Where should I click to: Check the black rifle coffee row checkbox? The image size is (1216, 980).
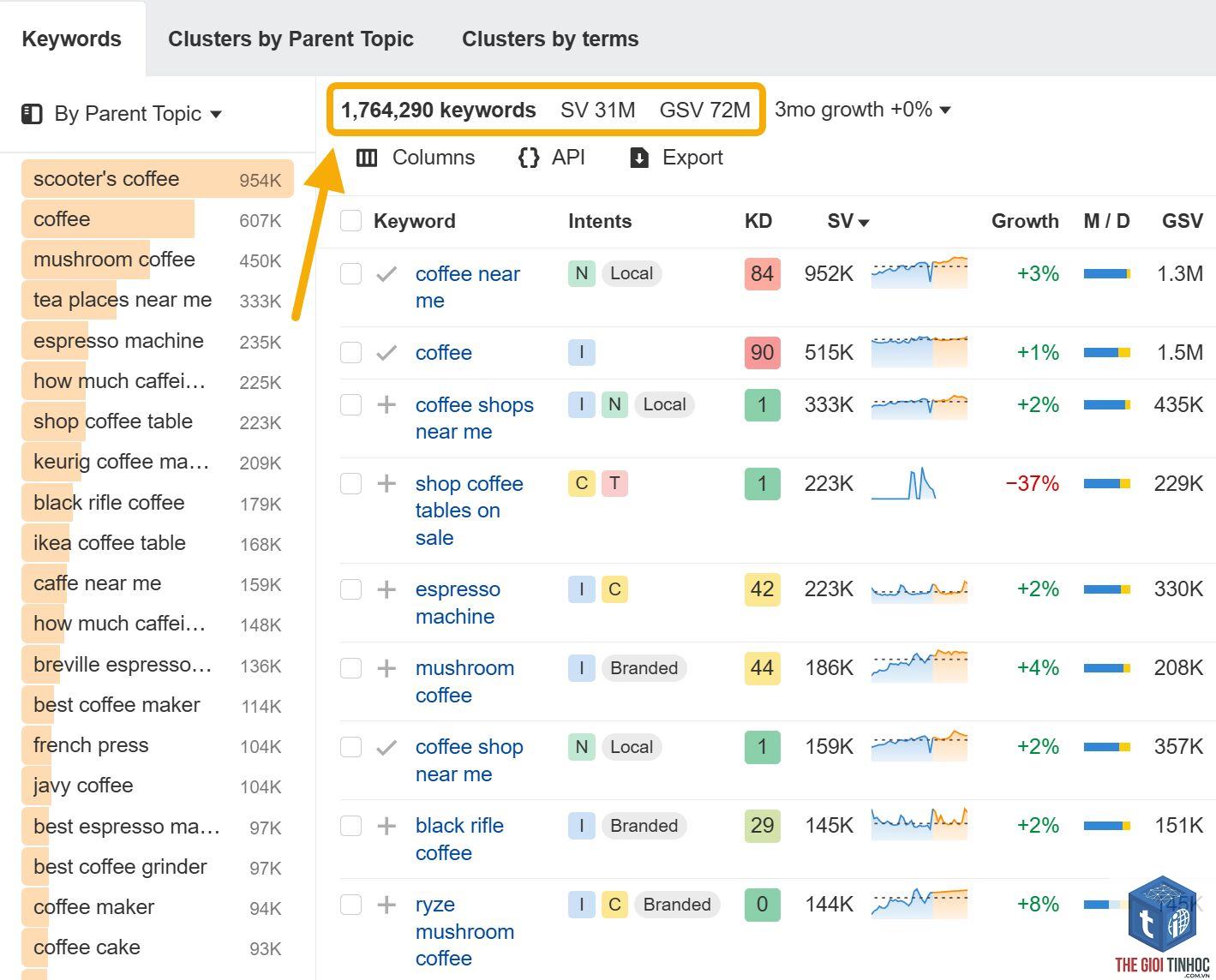pos(351,826)
